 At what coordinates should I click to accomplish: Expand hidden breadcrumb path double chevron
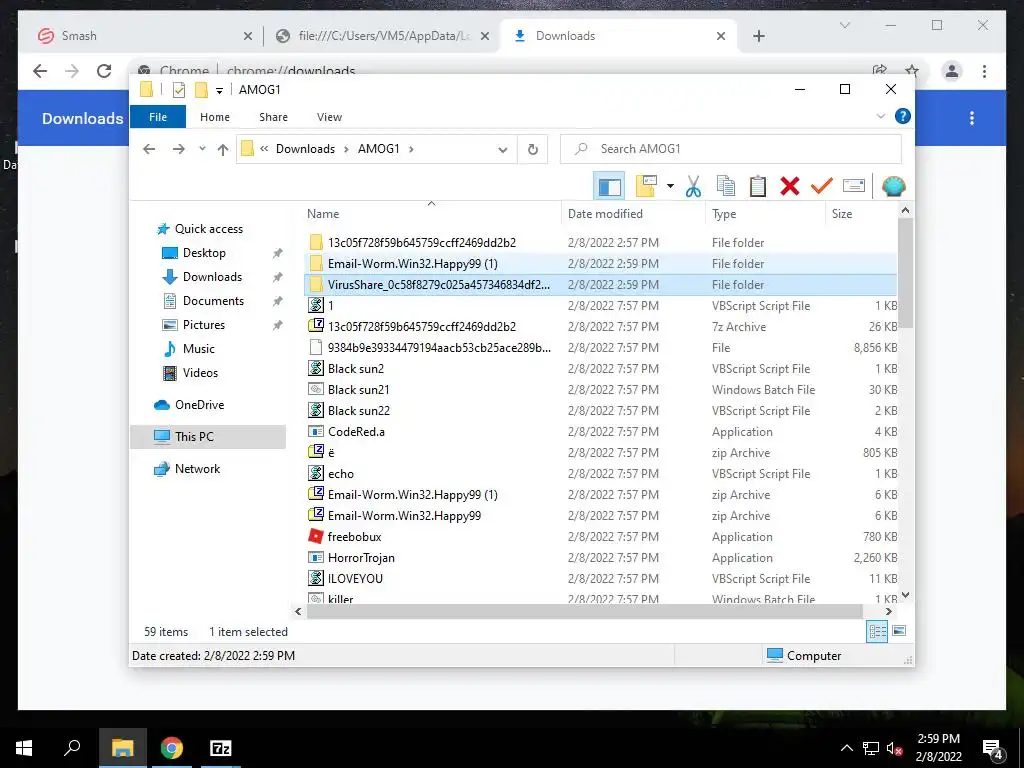264,149
